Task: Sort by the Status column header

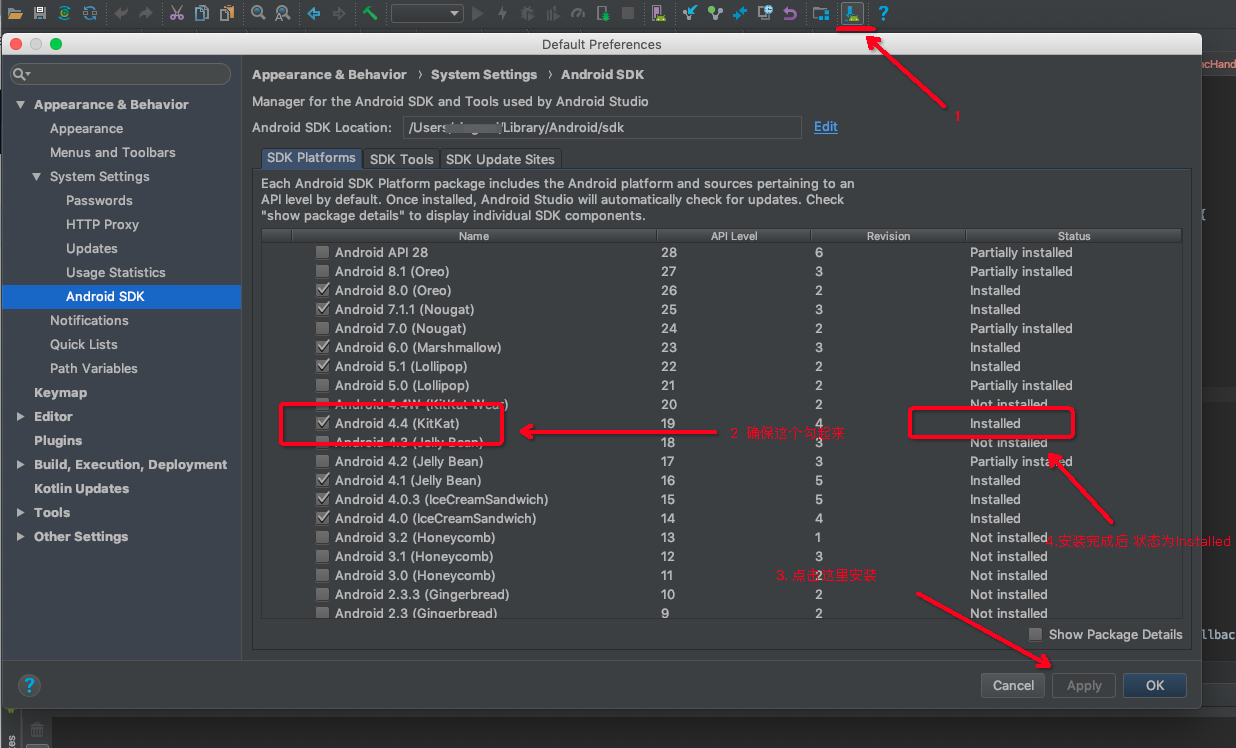Action: coord(1074,236)
